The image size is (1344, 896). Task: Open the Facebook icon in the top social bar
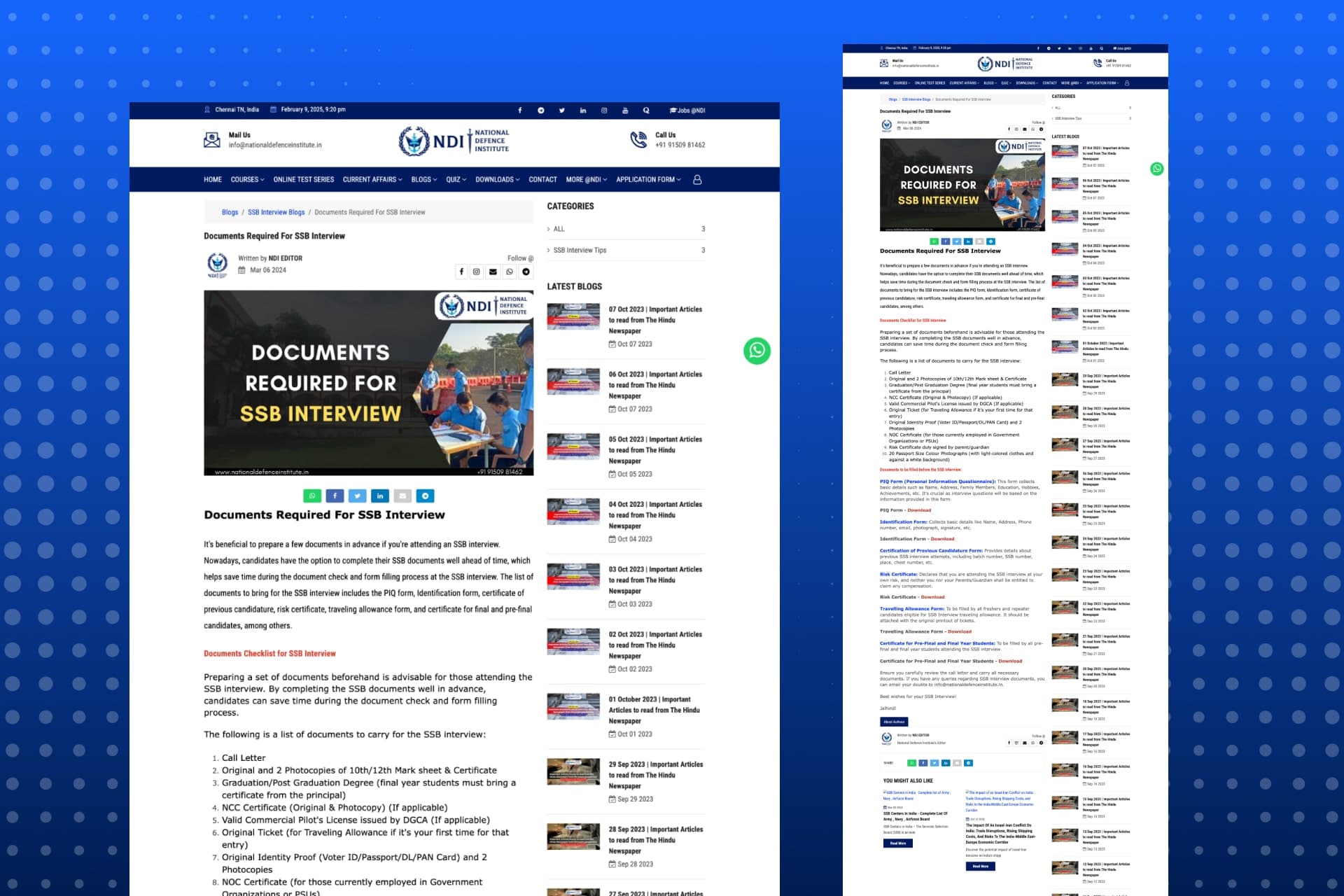(520, 110)
